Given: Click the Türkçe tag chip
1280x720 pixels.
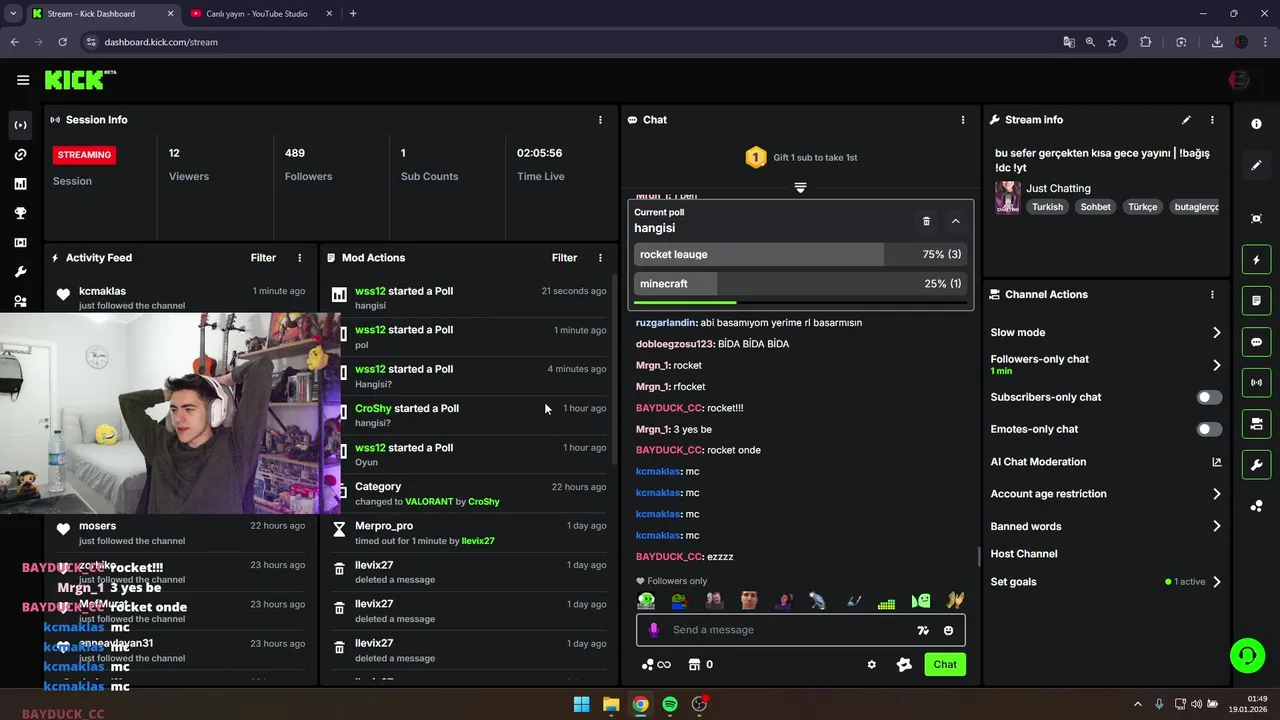Looking at the screenshot, I should pyautogui.click(x=1142, y=207).
